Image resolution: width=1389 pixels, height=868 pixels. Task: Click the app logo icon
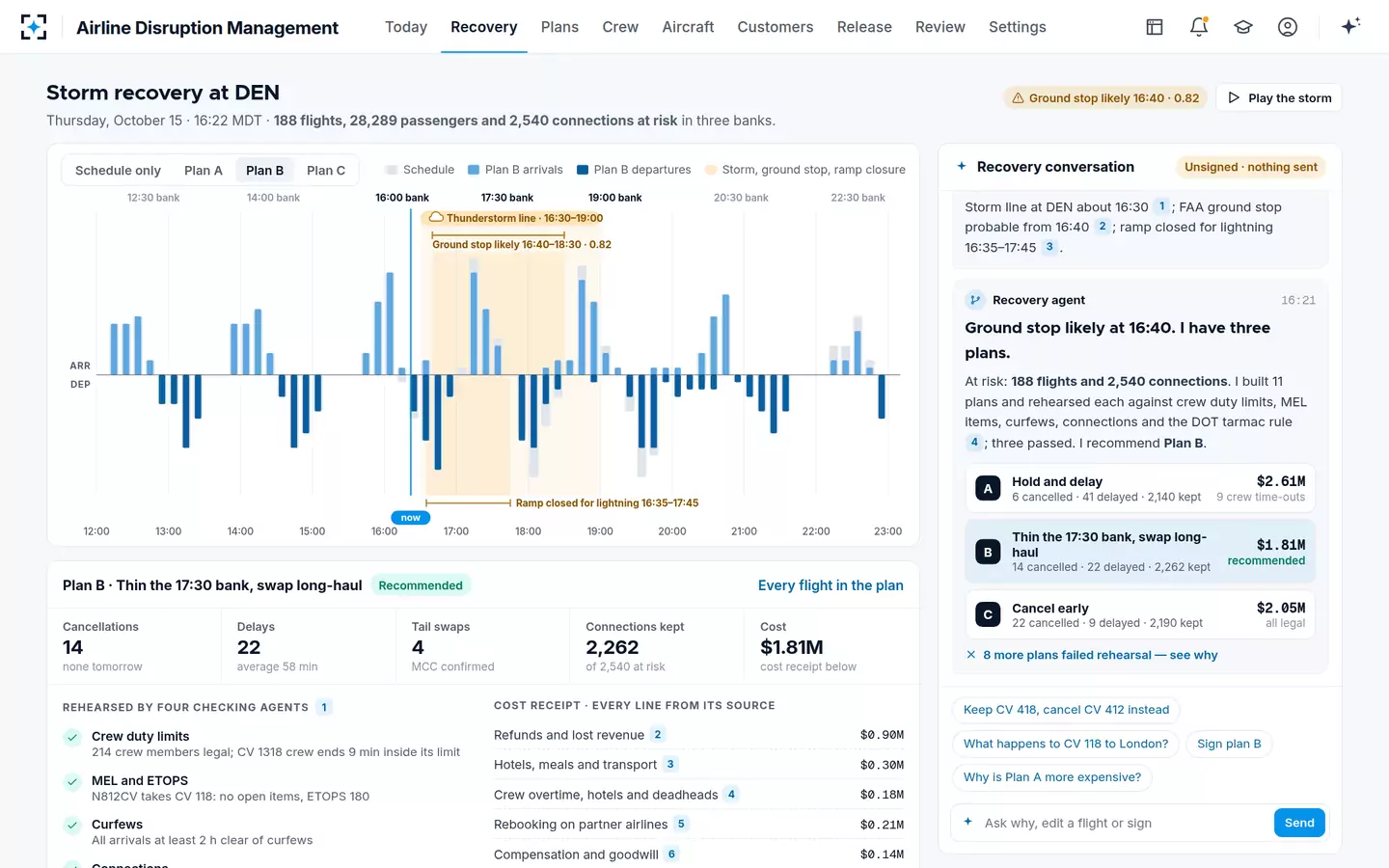pyautogui.click(x=34, y=27)
